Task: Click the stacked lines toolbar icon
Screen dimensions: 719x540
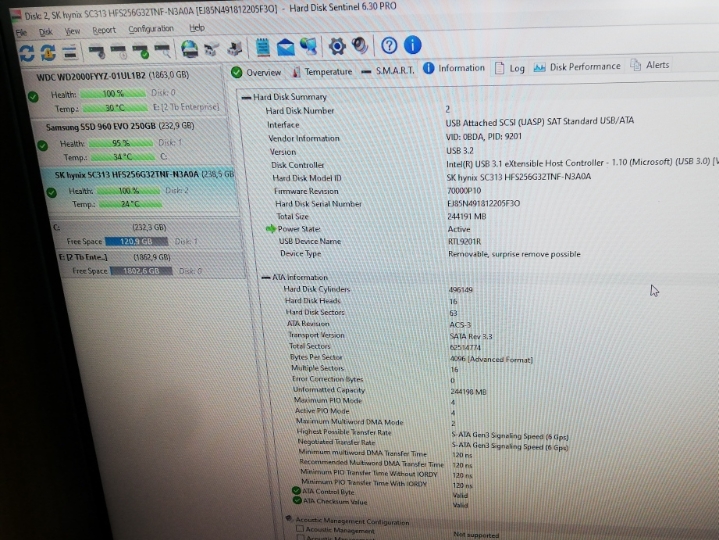Action: click(x=70, y=52)
